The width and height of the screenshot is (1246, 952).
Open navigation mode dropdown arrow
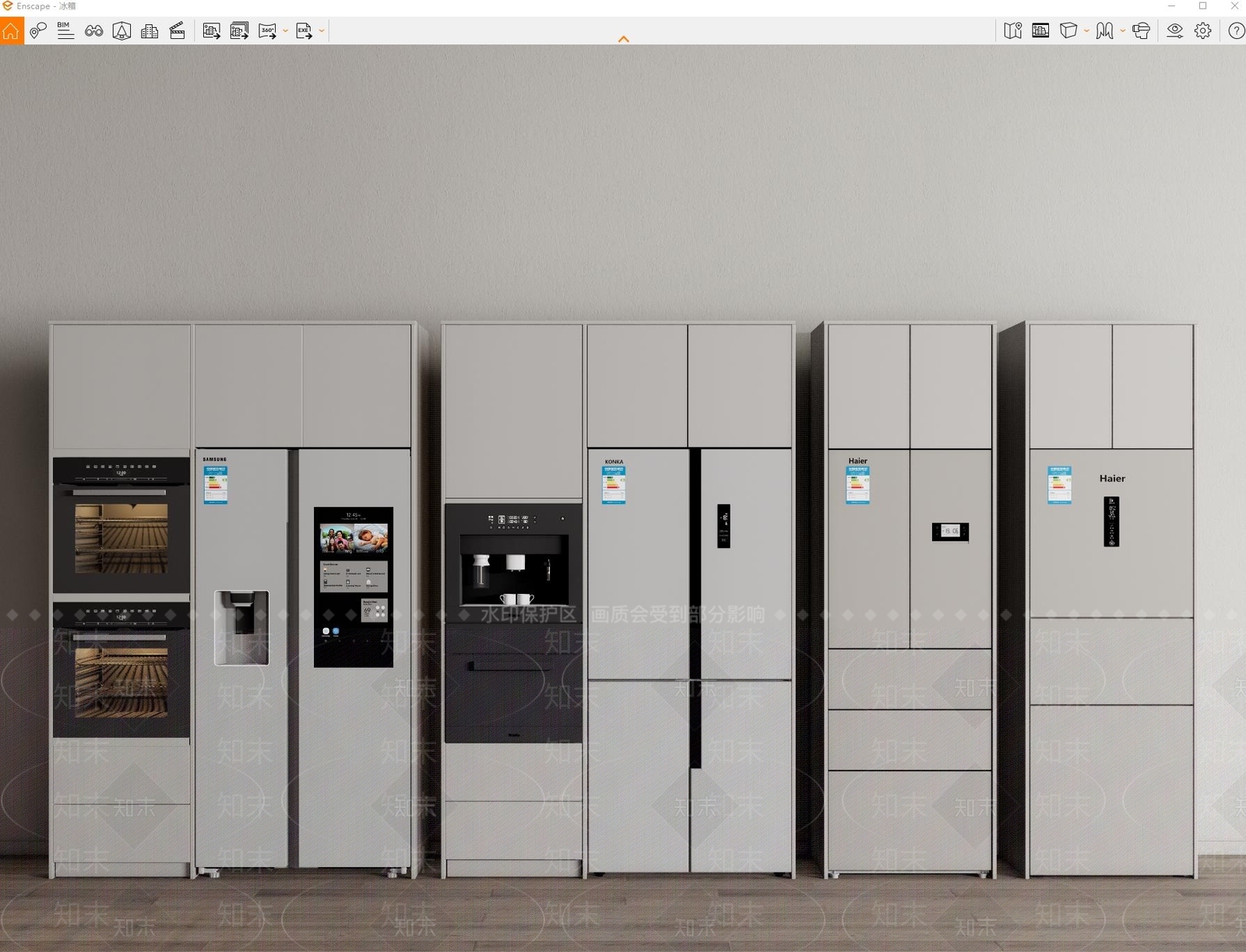(x=1122, y=31)
